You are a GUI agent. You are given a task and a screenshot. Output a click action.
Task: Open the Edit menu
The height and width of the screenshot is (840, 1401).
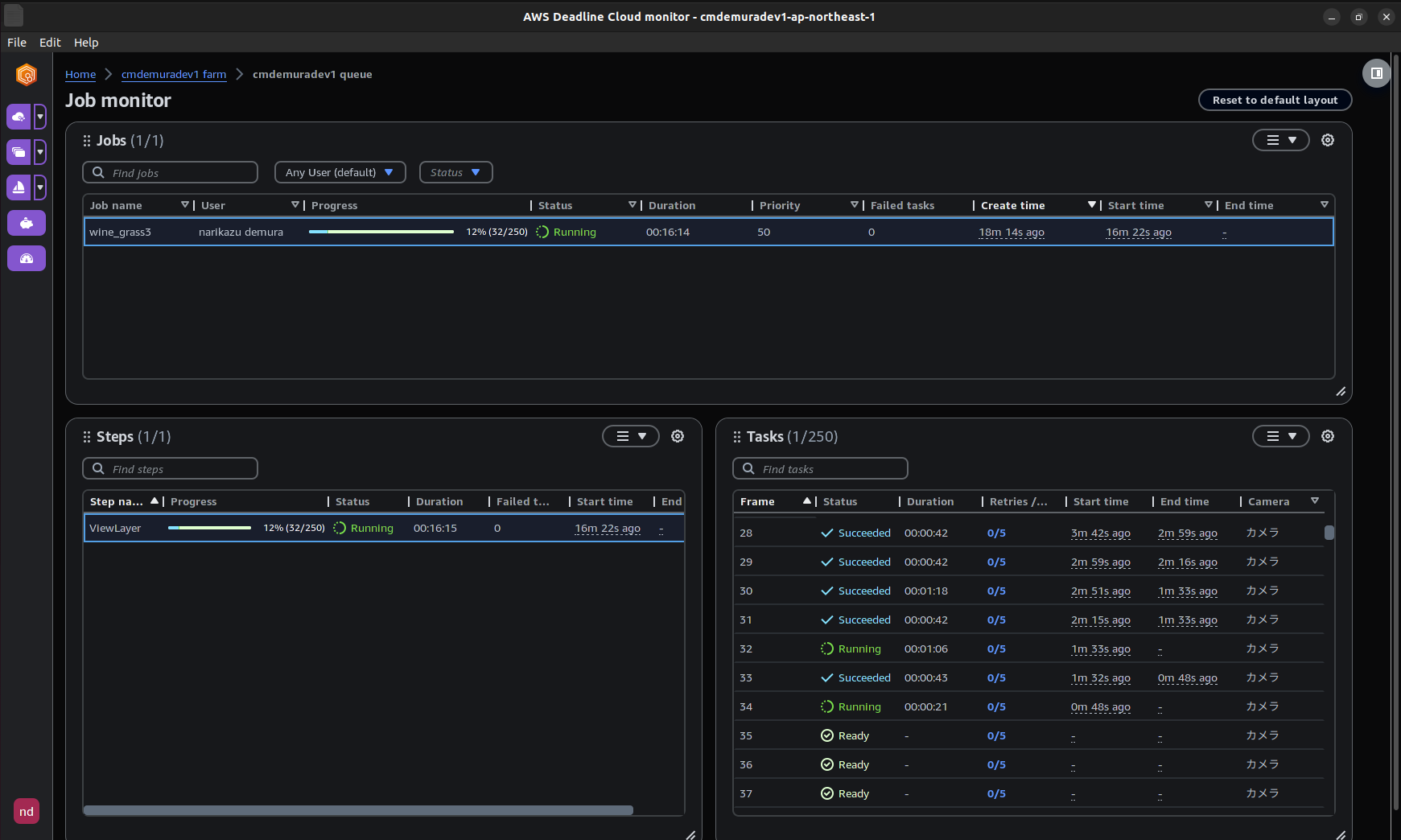point(50,43)
